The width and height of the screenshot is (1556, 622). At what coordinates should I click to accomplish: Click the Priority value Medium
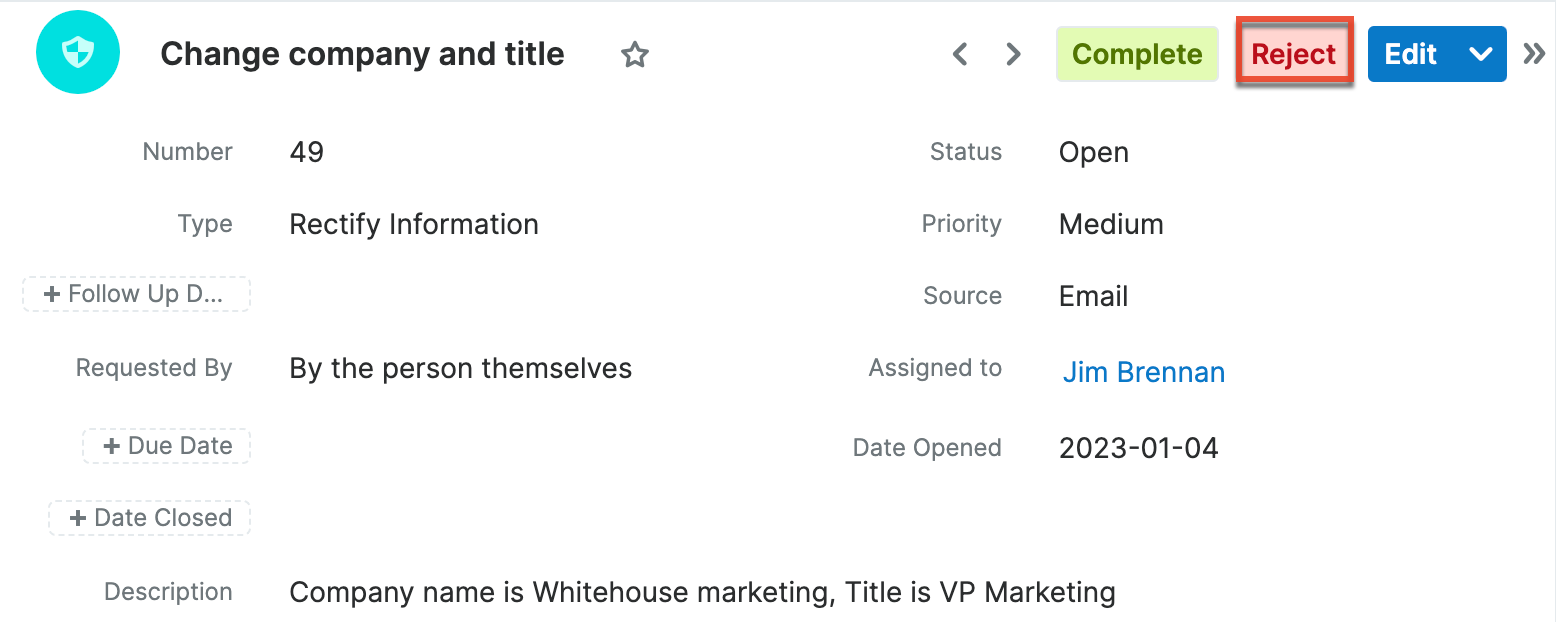point(1110,225)
